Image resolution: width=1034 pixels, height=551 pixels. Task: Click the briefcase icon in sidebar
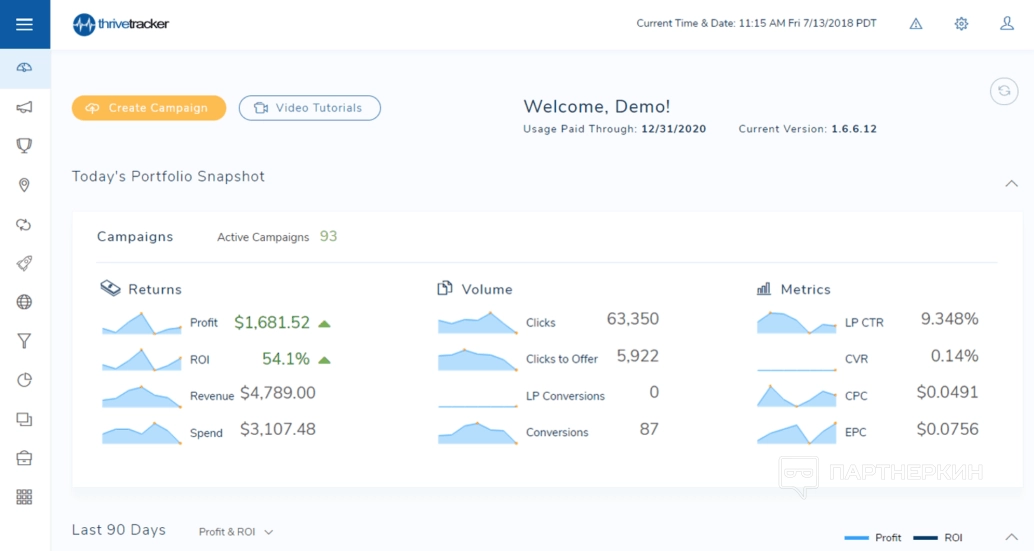(x=24, y=458)
